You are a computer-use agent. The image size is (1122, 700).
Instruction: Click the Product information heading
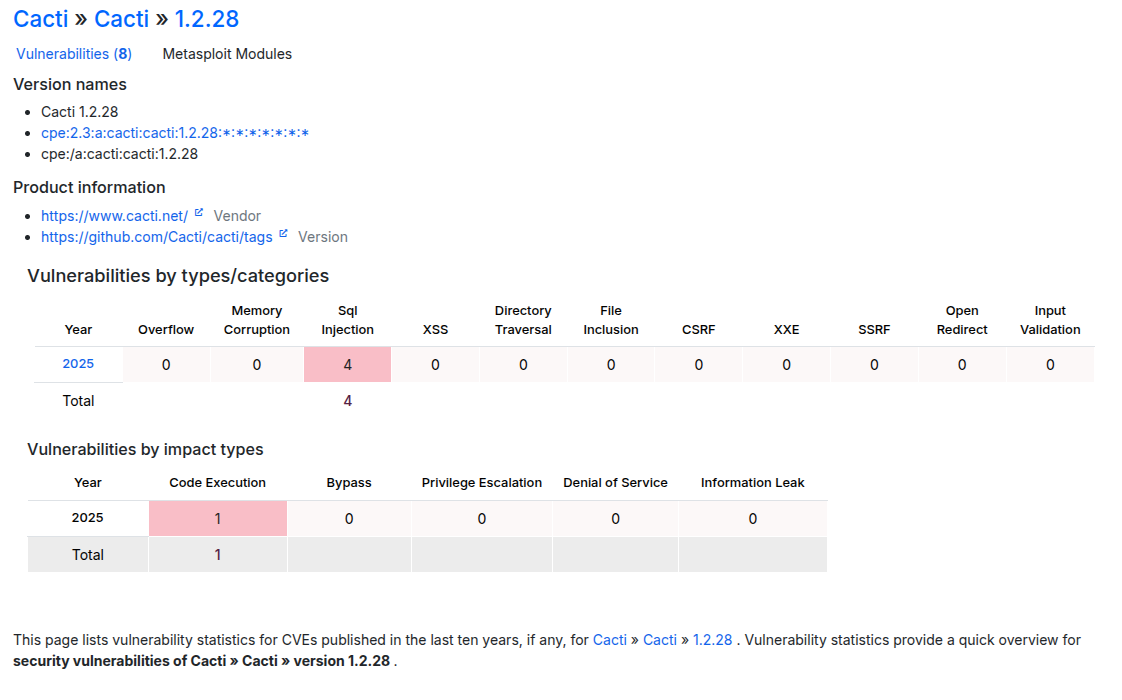tap(89, 188)
